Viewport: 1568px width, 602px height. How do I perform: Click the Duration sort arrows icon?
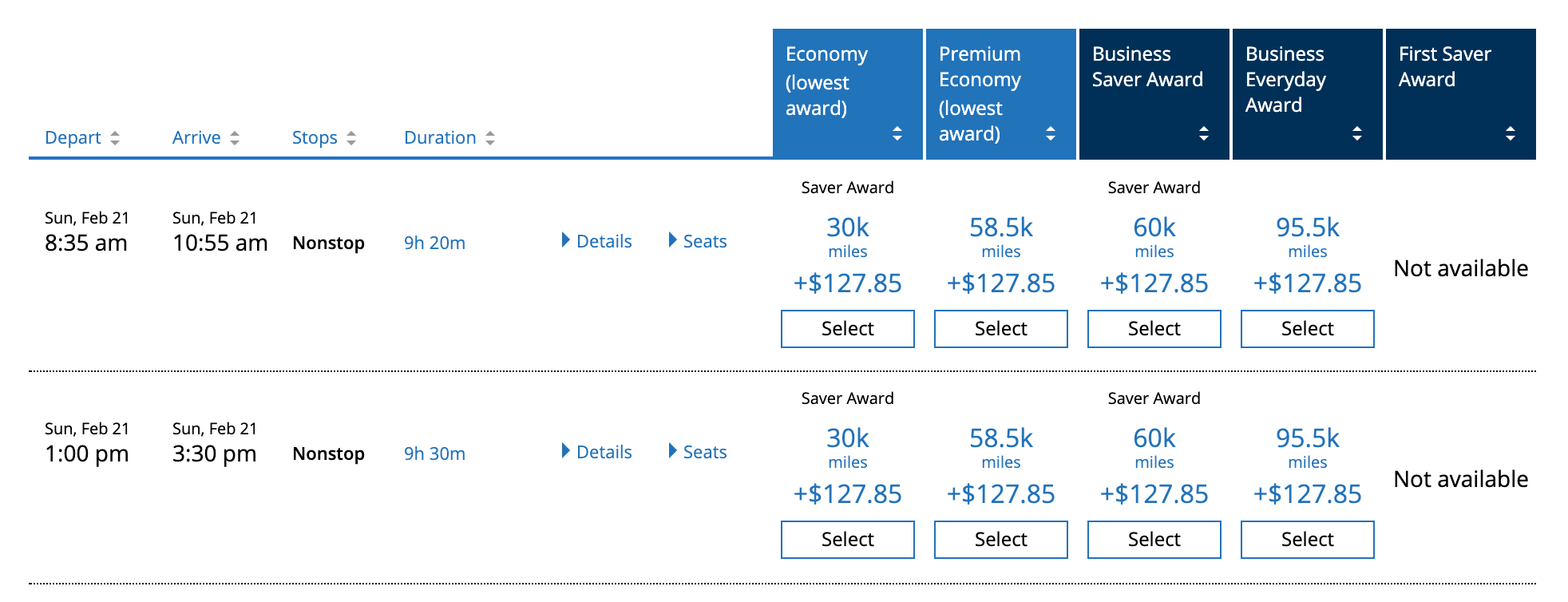pos(490,138)
